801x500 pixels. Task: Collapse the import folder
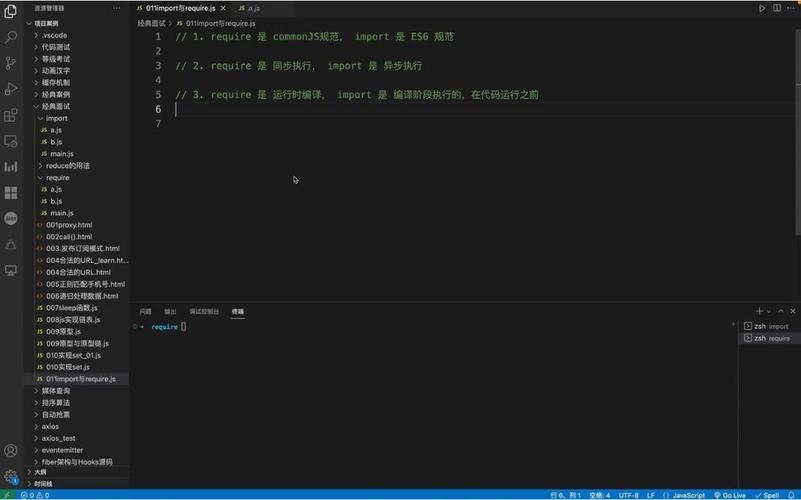tap(77, 118)
